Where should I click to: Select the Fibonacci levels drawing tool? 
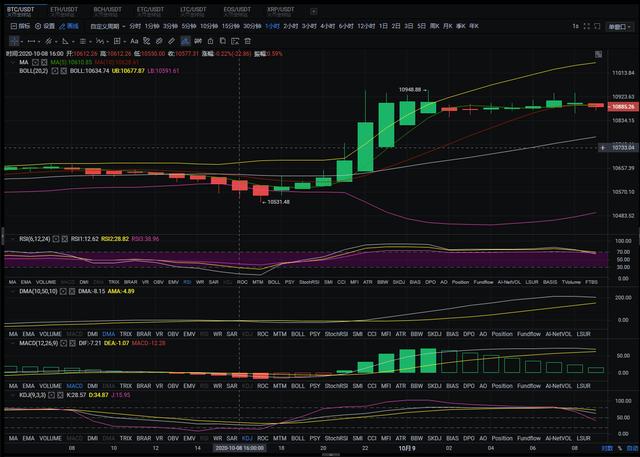point(83,41)
